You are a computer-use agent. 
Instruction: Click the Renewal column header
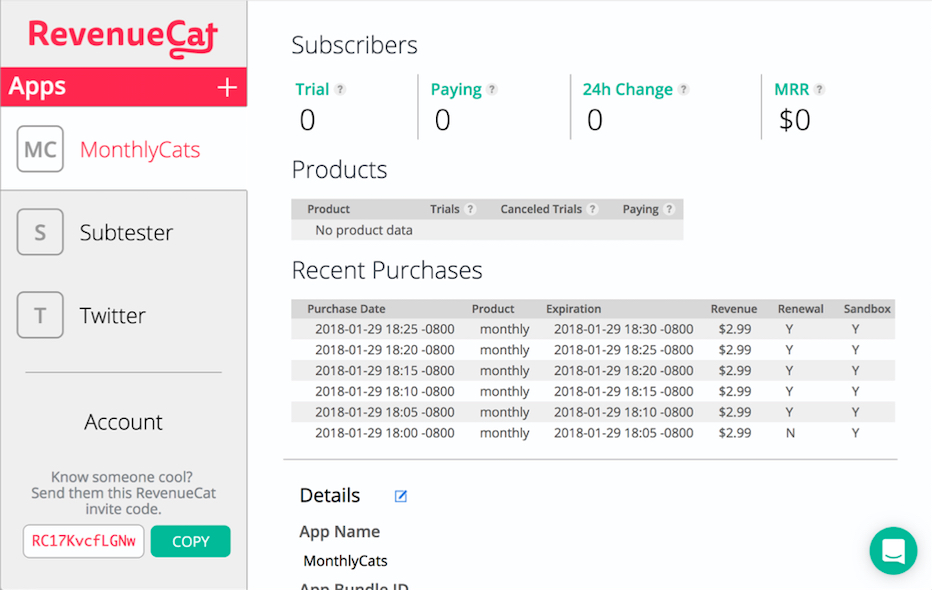[x=801, y=309]
